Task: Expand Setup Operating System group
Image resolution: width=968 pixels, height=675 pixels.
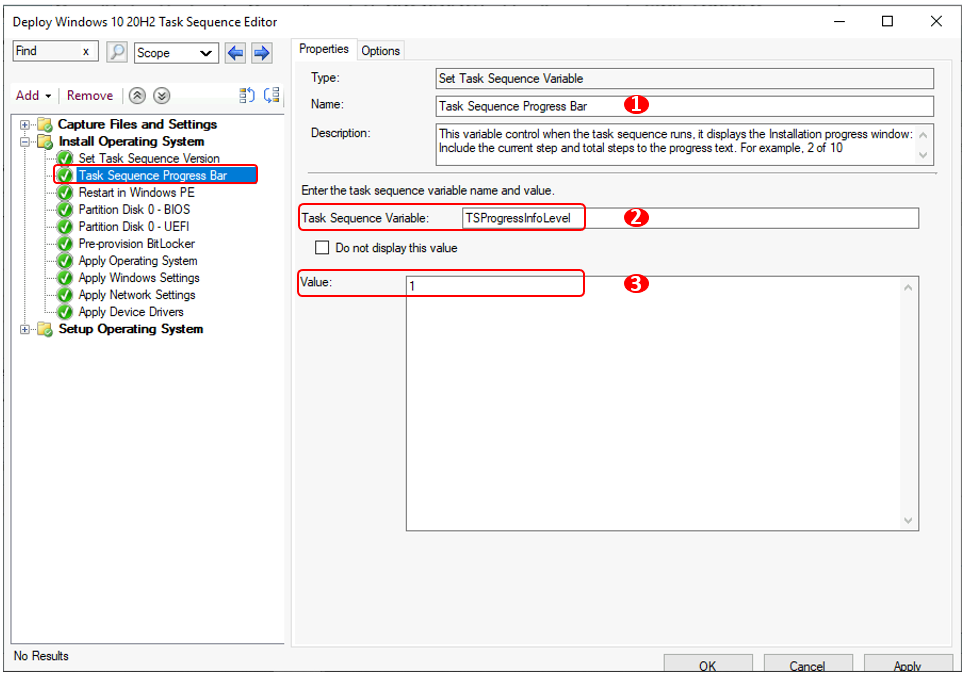Action: [25, 329]
